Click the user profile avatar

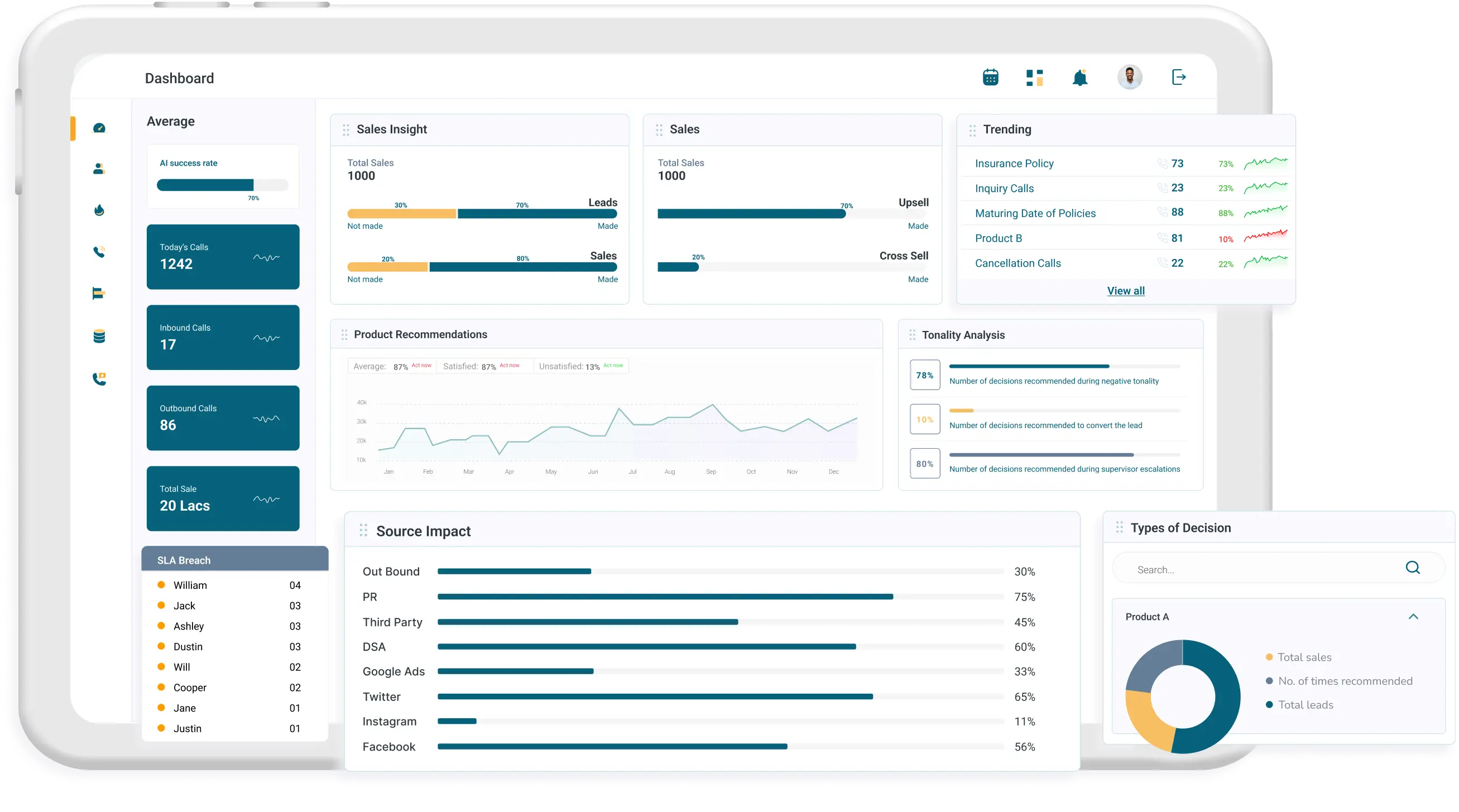[x=1129, y=77]
